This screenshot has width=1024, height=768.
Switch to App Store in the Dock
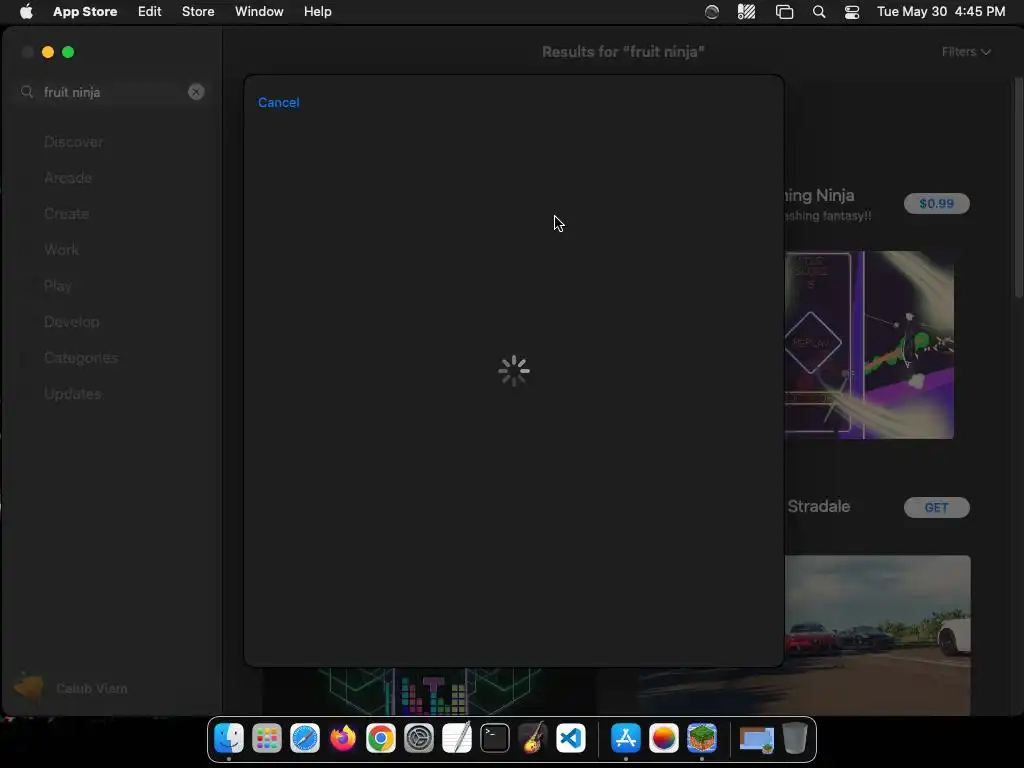coord(626,739)
